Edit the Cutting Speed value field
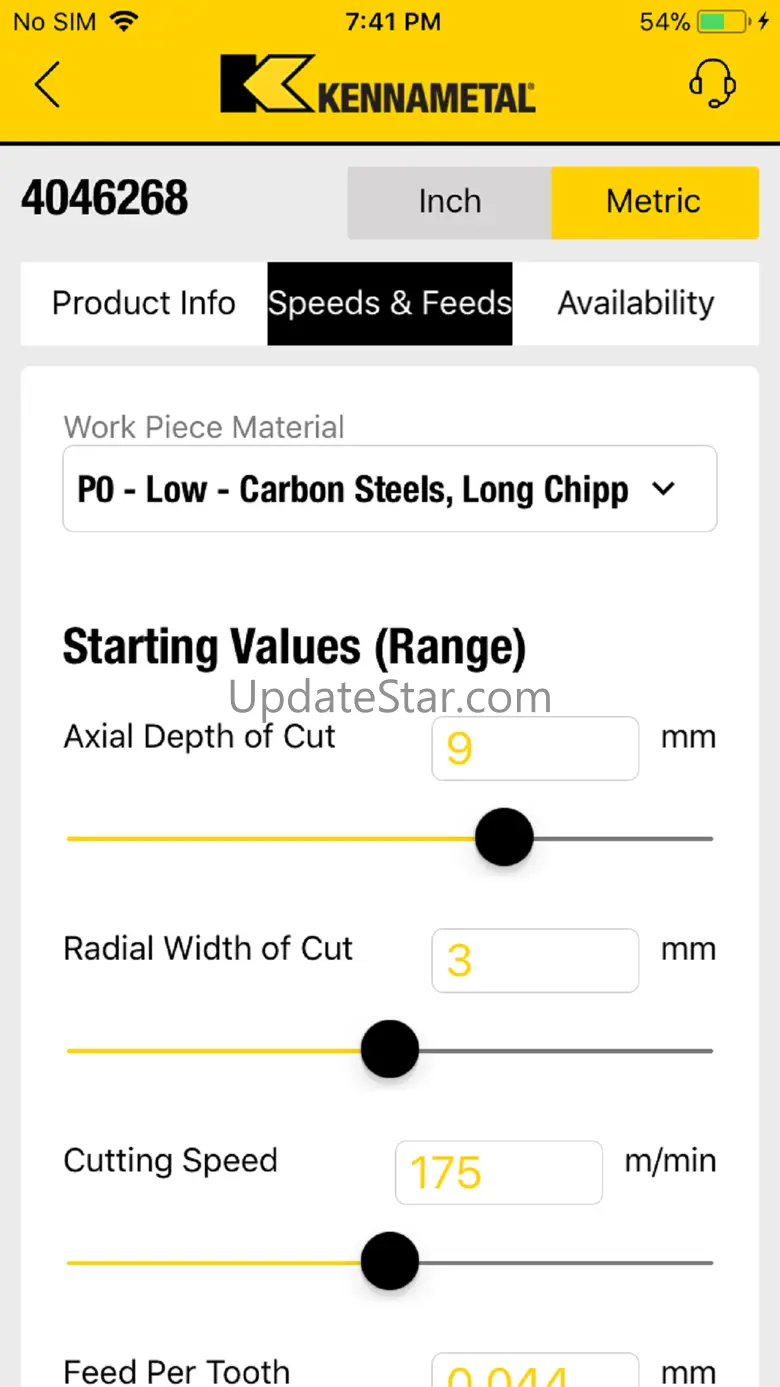The image size is (780, 1387). pyautogui.click(x=499, y=1172)
